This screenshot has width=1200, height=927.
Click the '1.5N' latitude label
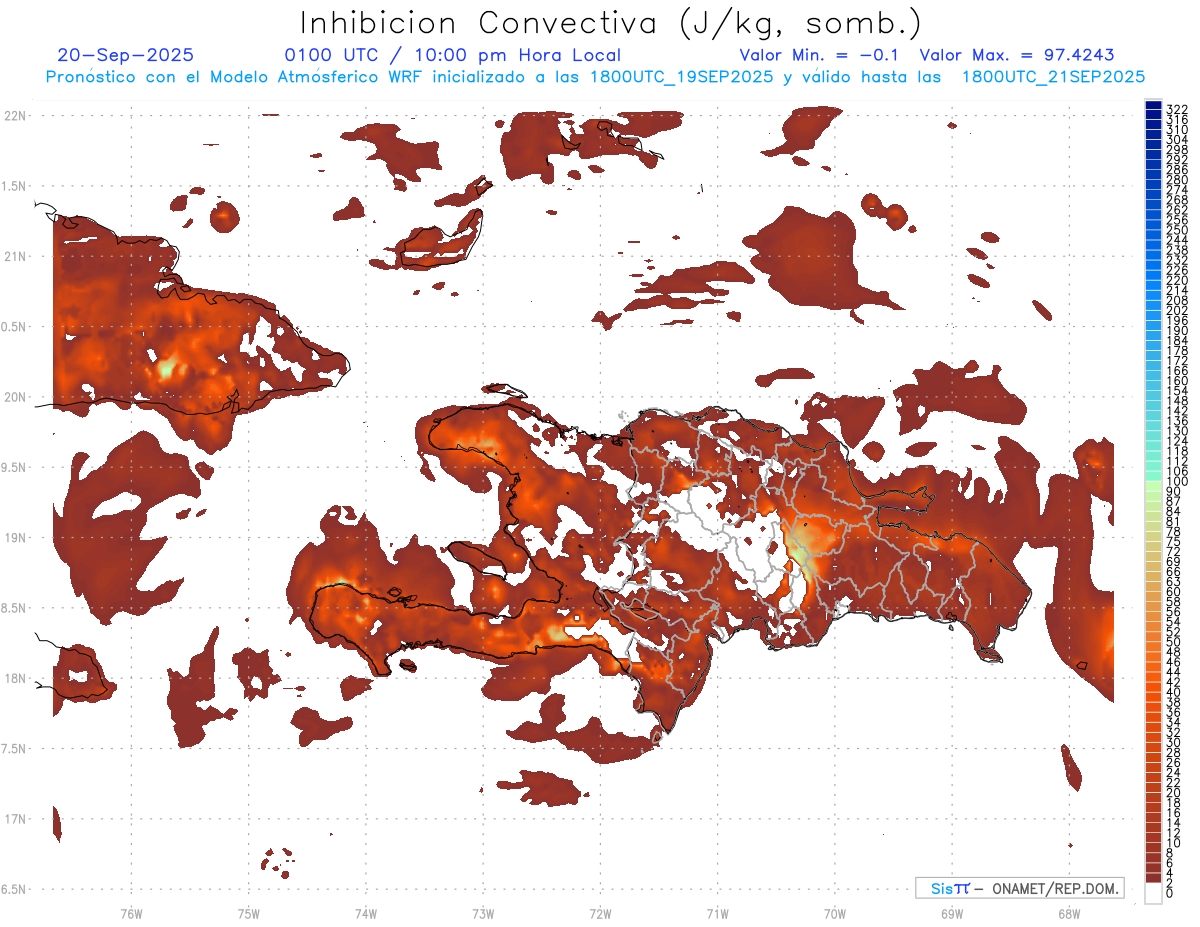[15, 186]
